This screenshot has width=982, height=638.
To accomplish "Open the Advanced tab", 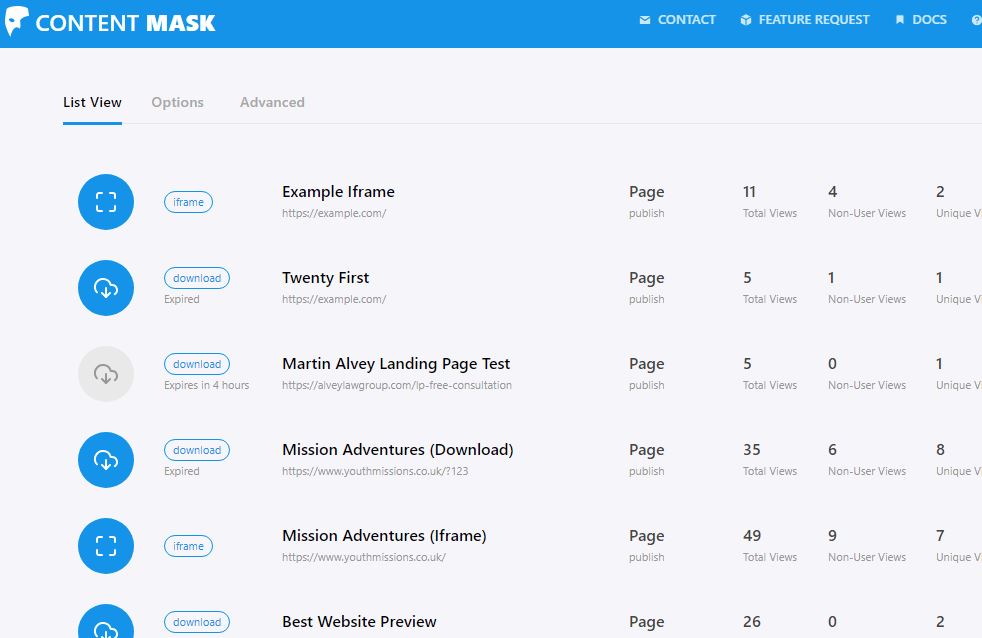I will (272, 102).
